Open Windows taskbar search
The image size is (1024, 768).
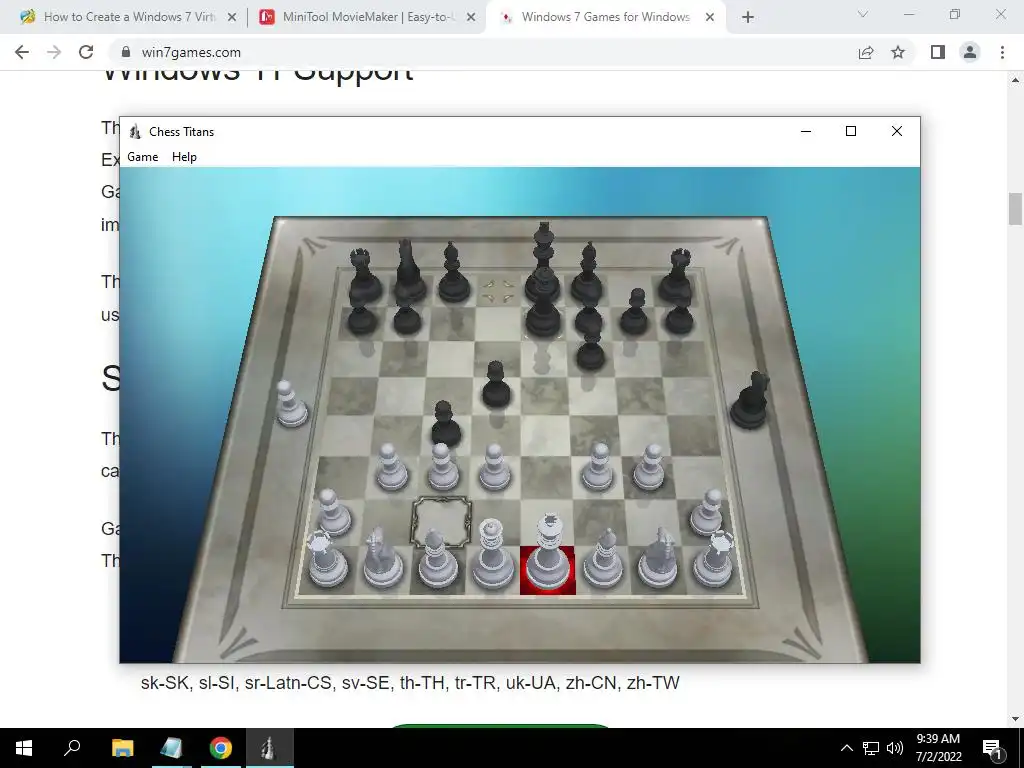(x=72, y=748)
